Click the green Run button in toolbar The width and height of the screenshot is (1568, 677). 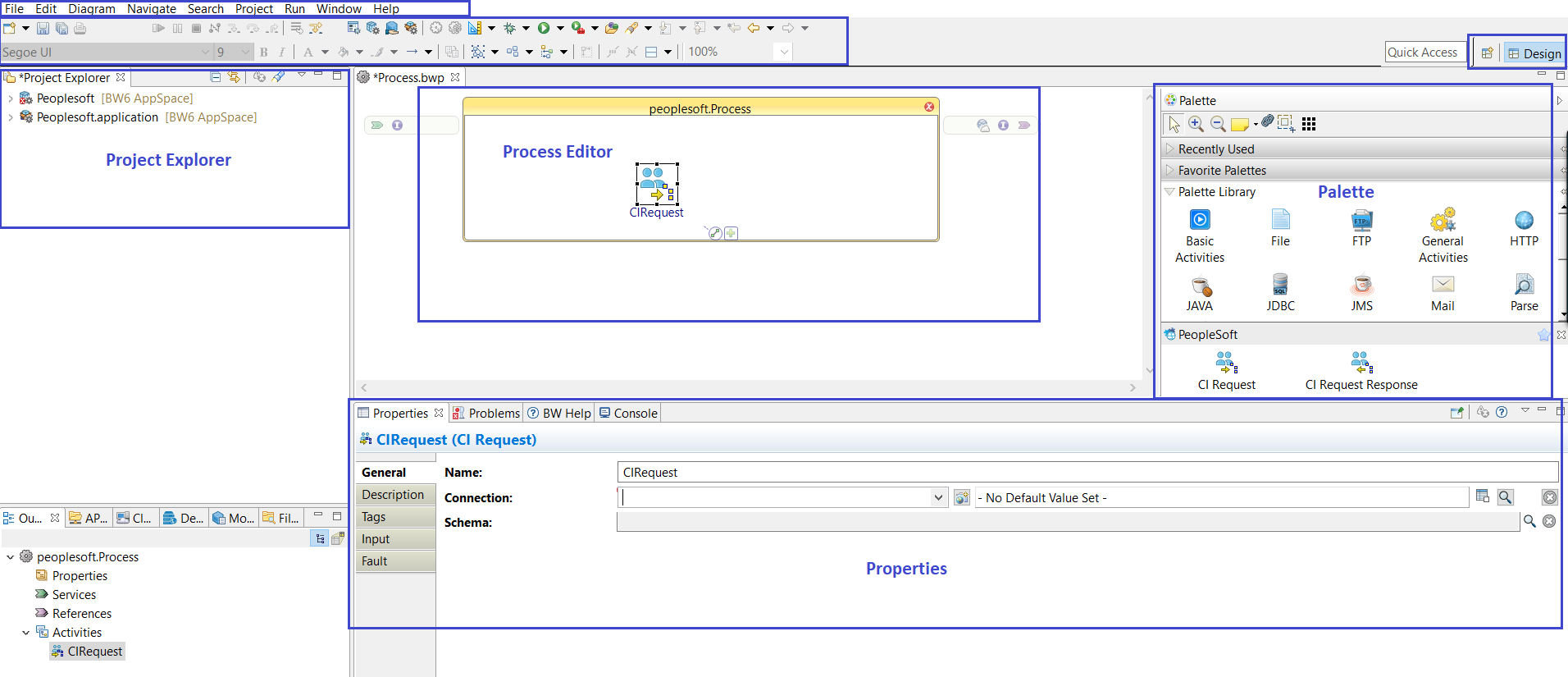(x=544, y=28)
